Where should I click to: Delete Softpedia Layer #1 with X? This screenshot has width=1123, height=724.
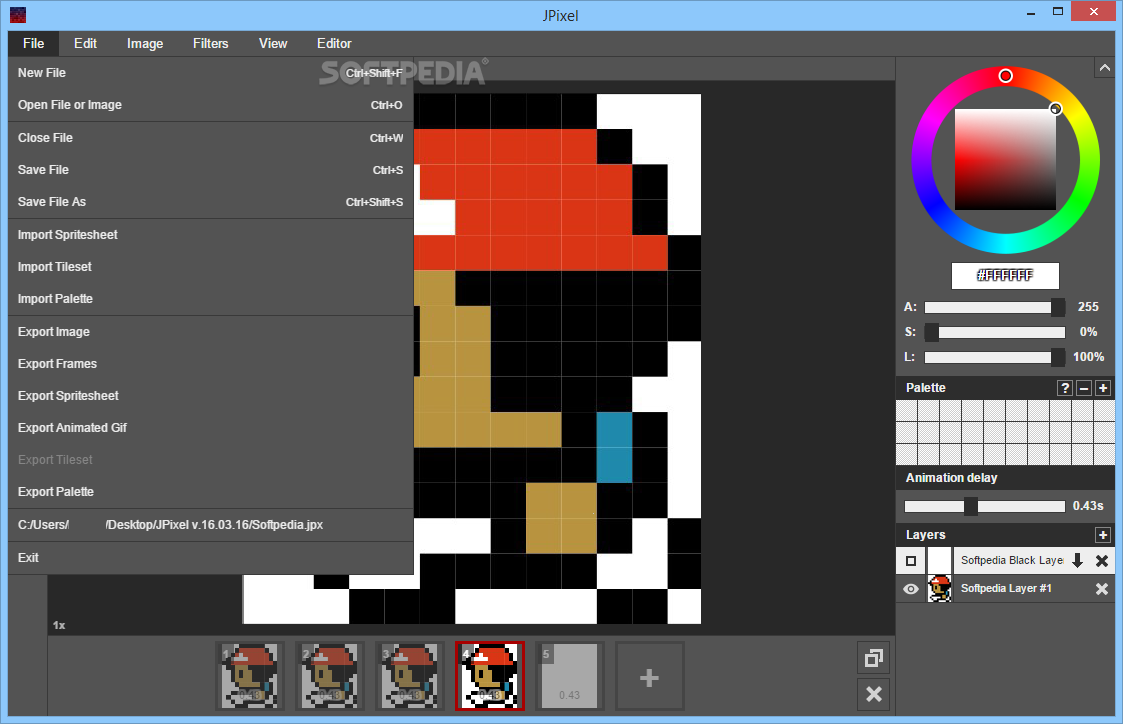[1102, 589]
